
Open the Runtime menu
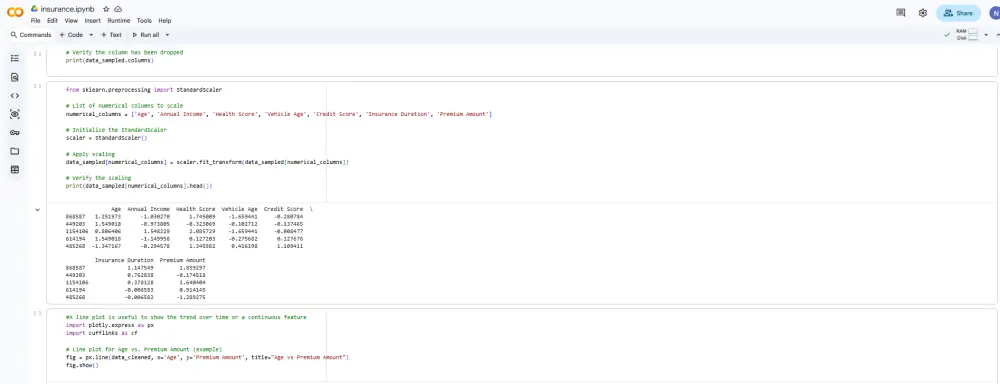(x=119, y=20)
